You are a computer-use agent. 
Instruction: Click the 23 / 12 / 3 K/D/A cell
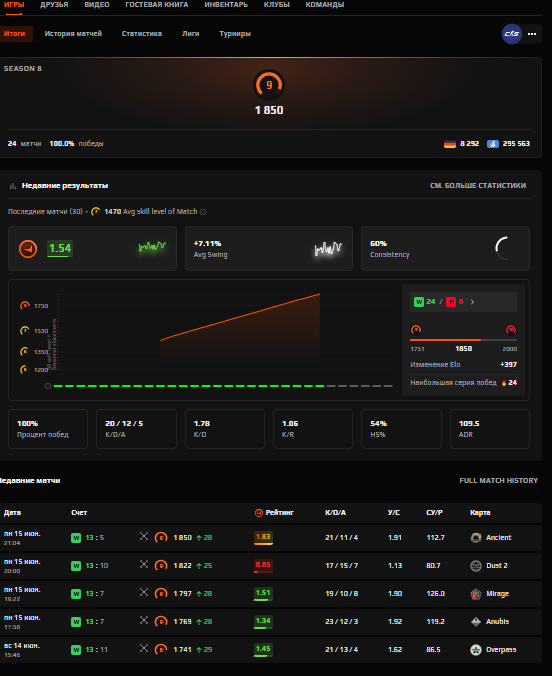tap(342, 622)
